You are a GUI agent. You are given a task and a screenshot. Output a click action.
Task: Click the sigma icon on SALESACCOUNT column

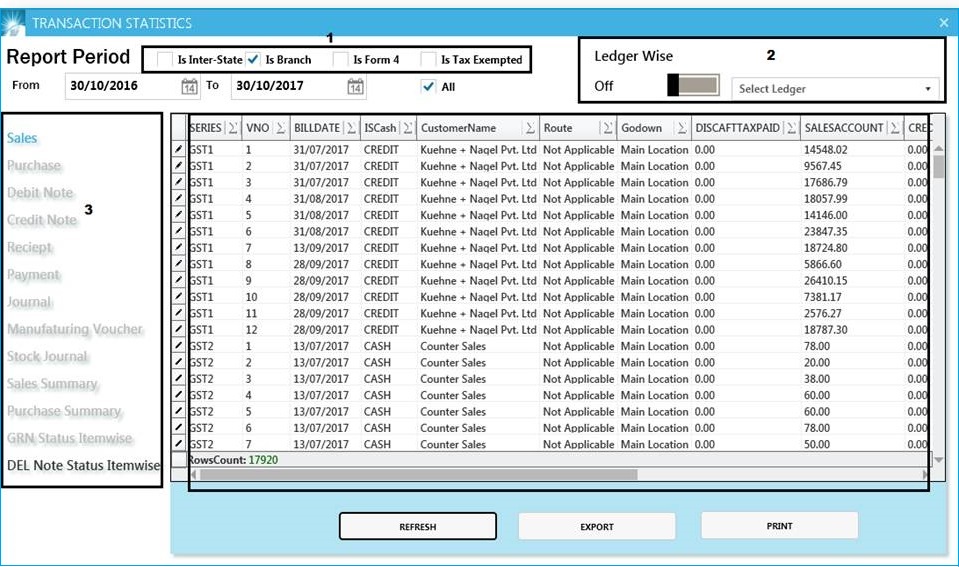[x=895, y=128]
